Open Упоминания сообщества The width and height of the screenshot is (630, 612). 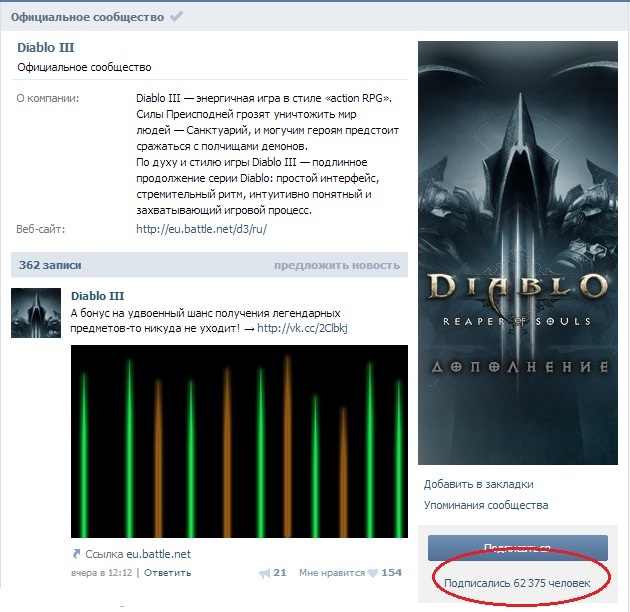click(486, 505)
